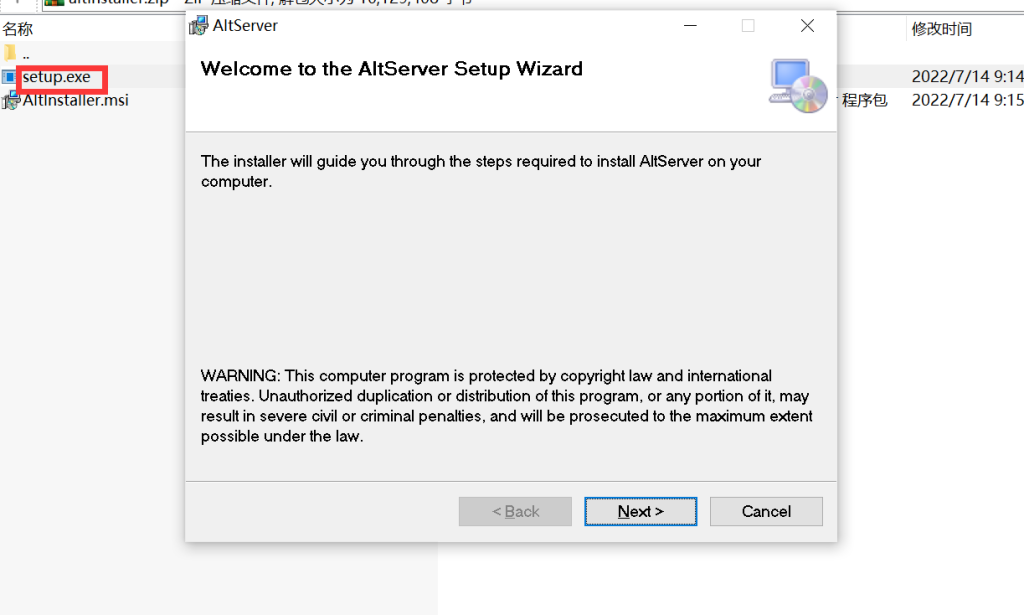Image resolution: width=1024 pixels, height=615 pixels.
Task: Click the computer and disc wizard graphic
Action: [798, 86]
